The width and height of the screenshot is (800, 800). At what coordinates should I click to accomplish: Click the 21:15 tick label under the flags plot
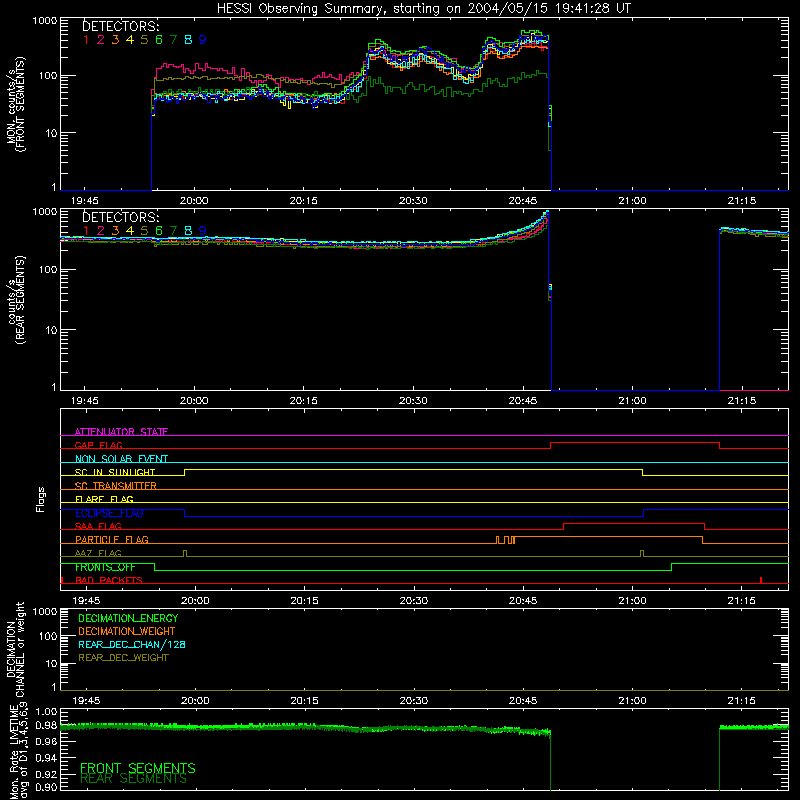click(742, 601)
